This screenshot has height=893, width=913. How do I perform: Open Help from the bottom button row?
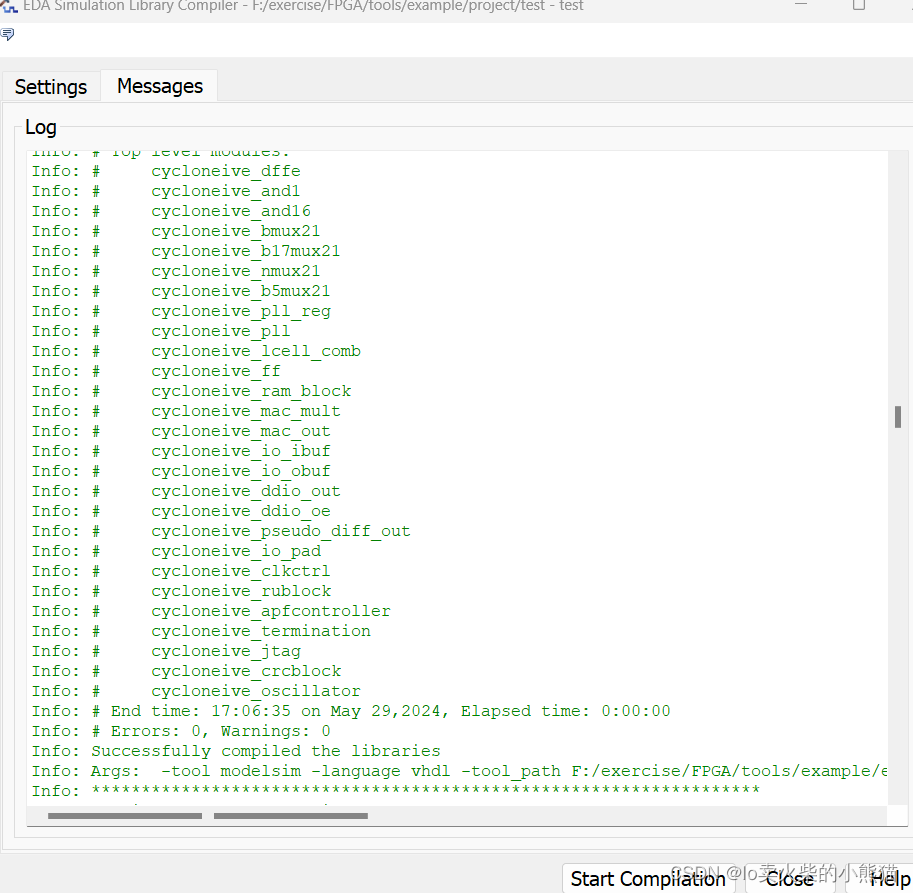click(889, 878)
